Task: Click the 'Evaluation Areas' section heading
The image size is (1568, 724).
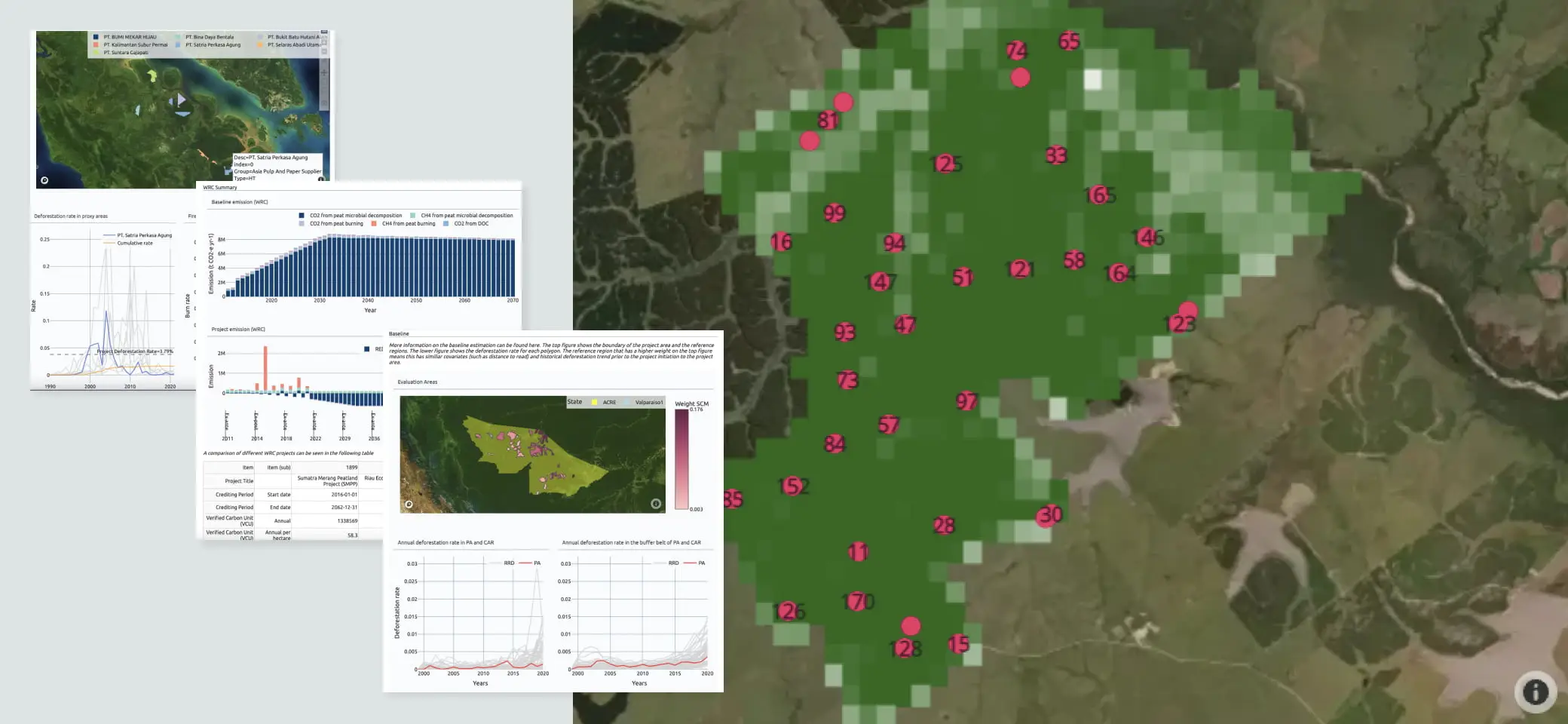Action: [x=418, y=382]
